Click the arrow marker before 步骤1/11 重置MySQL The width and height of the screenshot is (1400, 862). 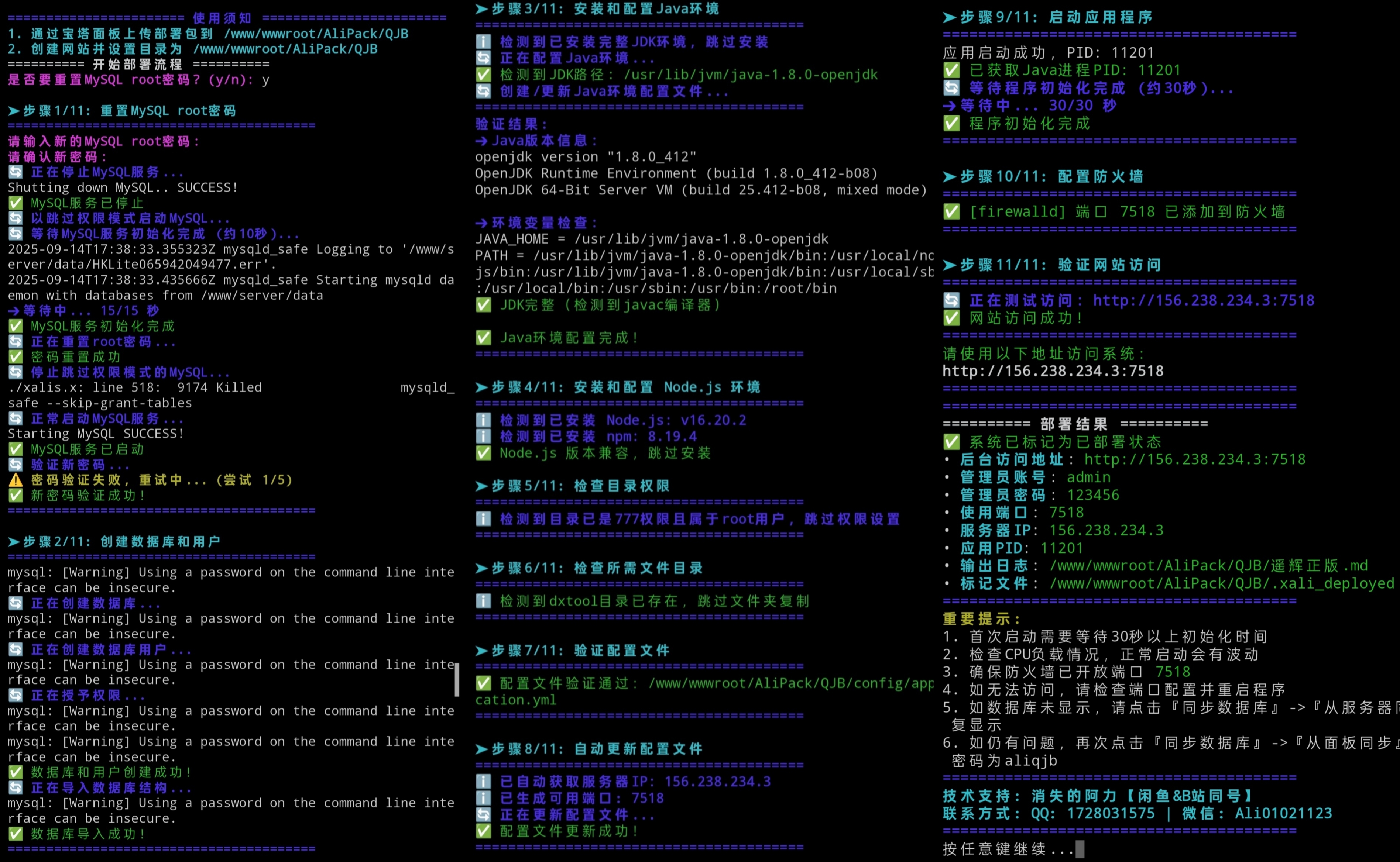(x=14, y=111)
